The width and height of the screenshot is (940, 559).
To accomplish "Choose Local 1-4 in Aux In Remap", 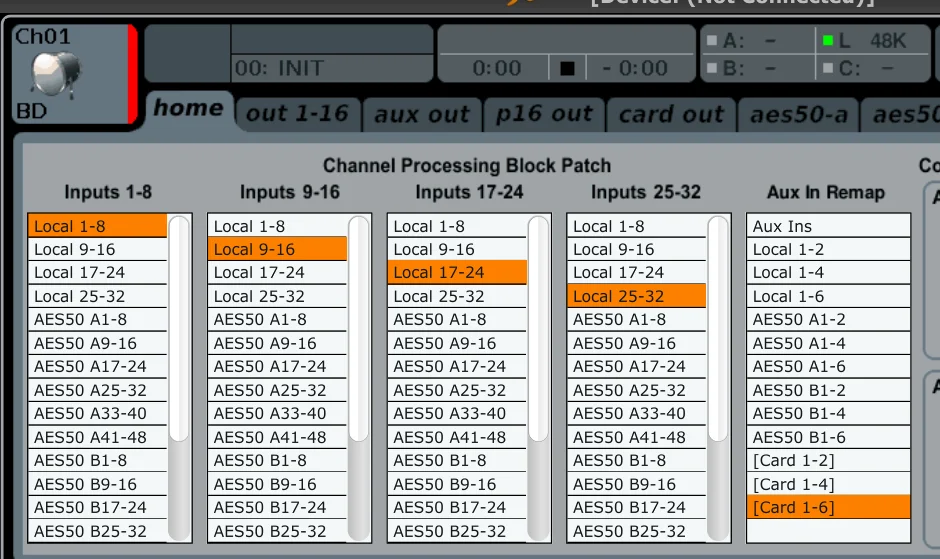I will tap(828, 273).
